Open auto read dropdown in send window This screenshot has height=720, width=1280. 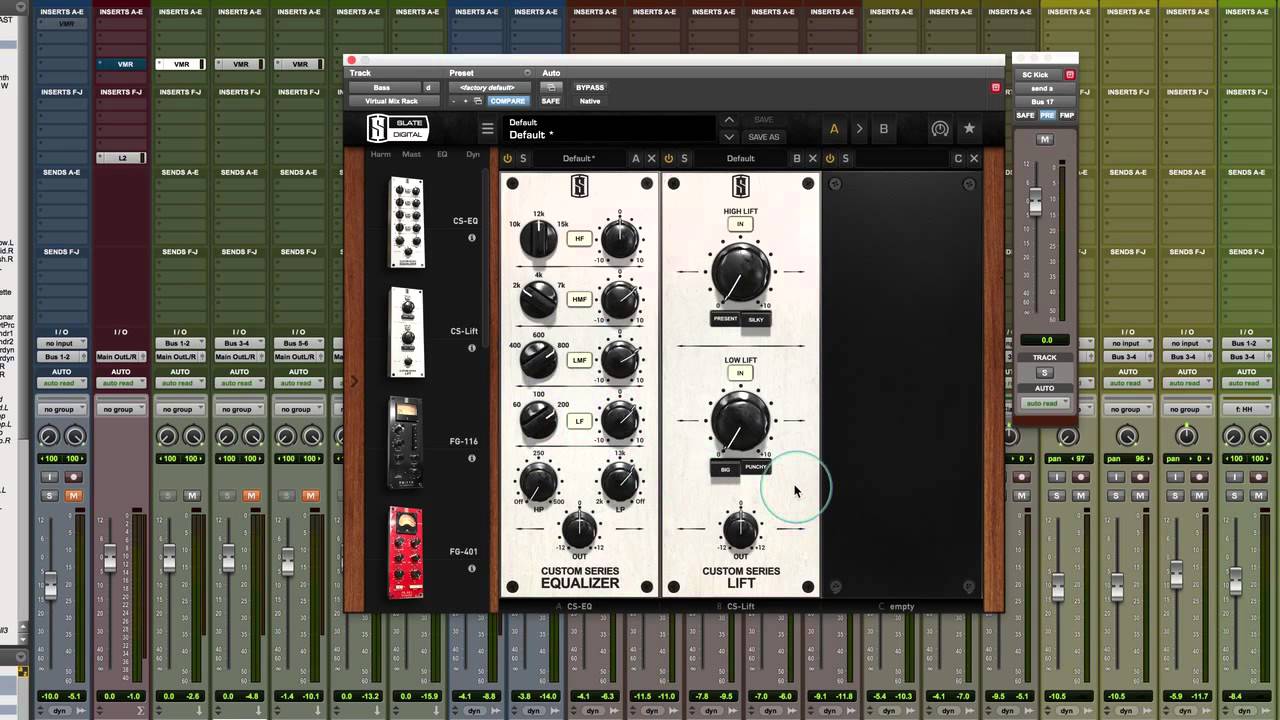[x=1044, y=403]
